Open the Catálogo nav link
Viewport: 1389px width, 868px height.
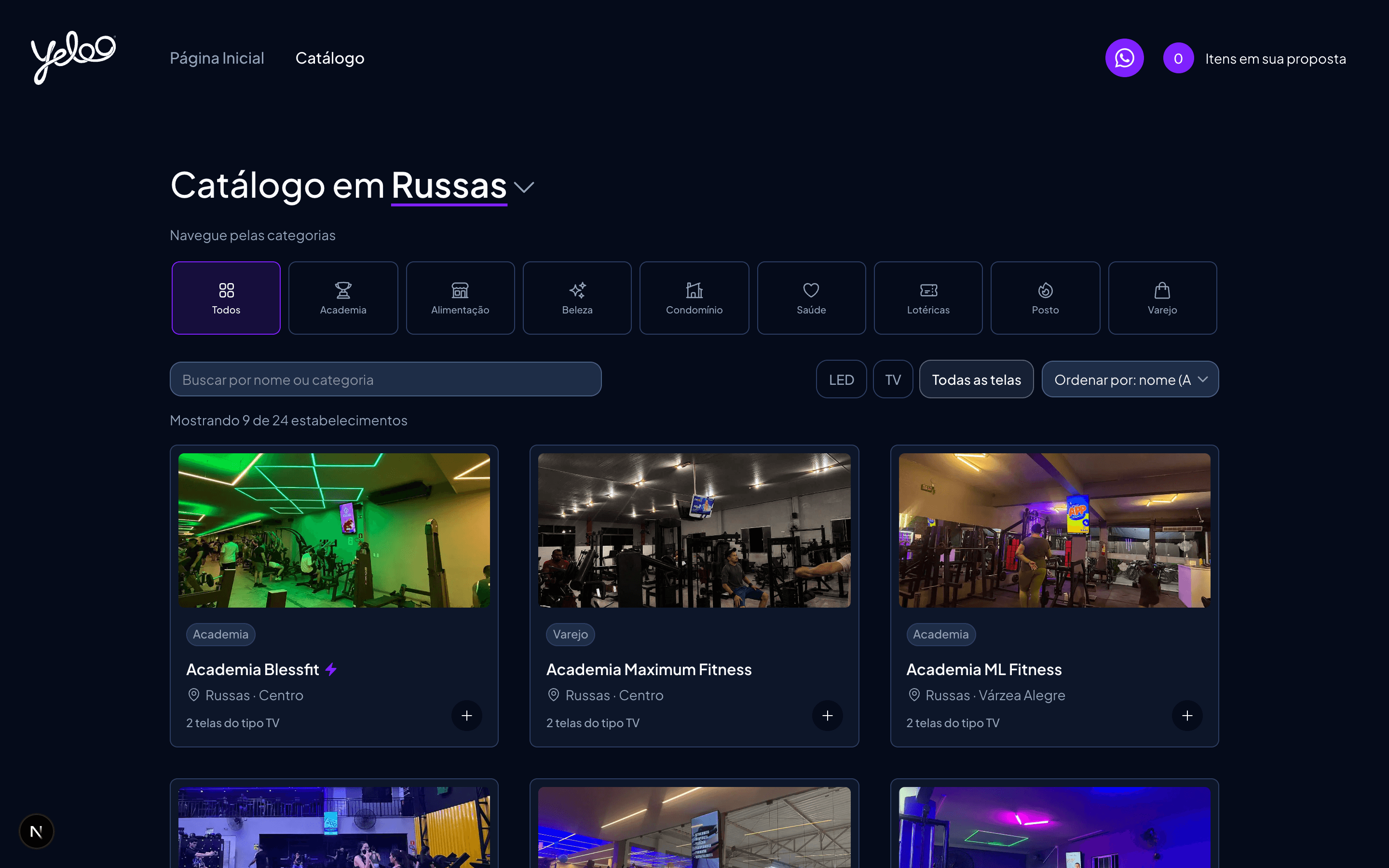[329, 58]
